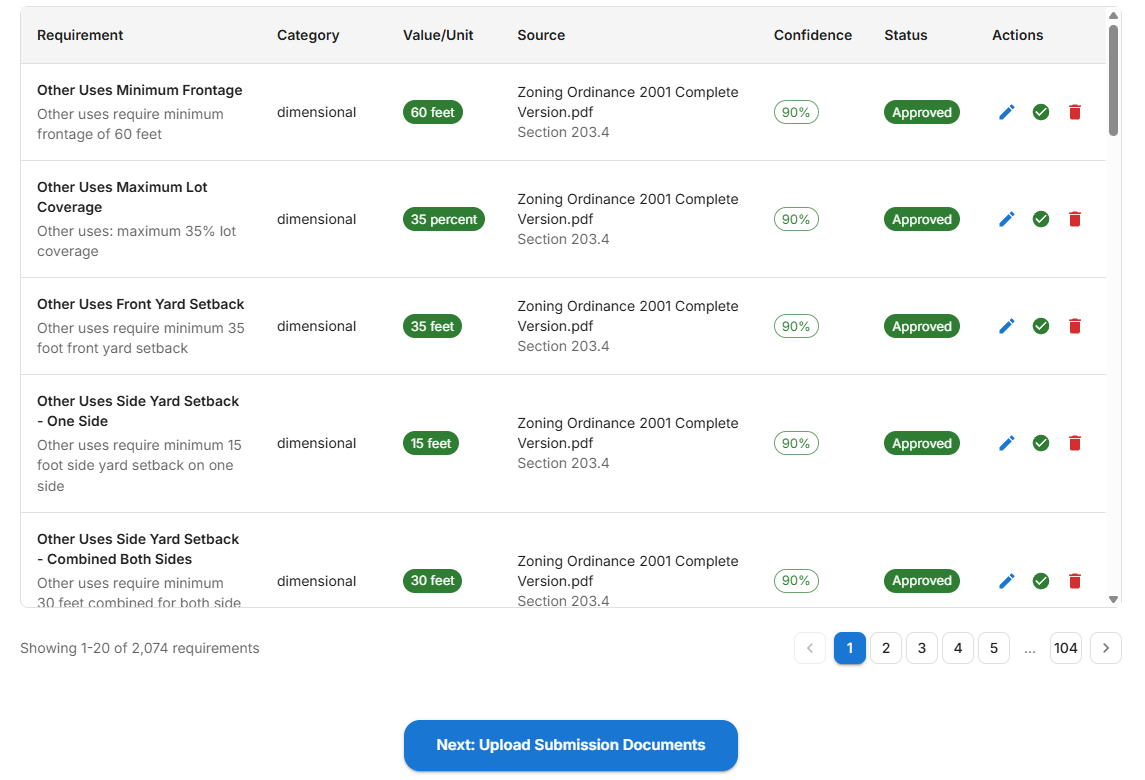The width and height of the screenshot is (1145, 780).
Task: Delete the Side Yard Setback One Side row
Action: 1075,443
